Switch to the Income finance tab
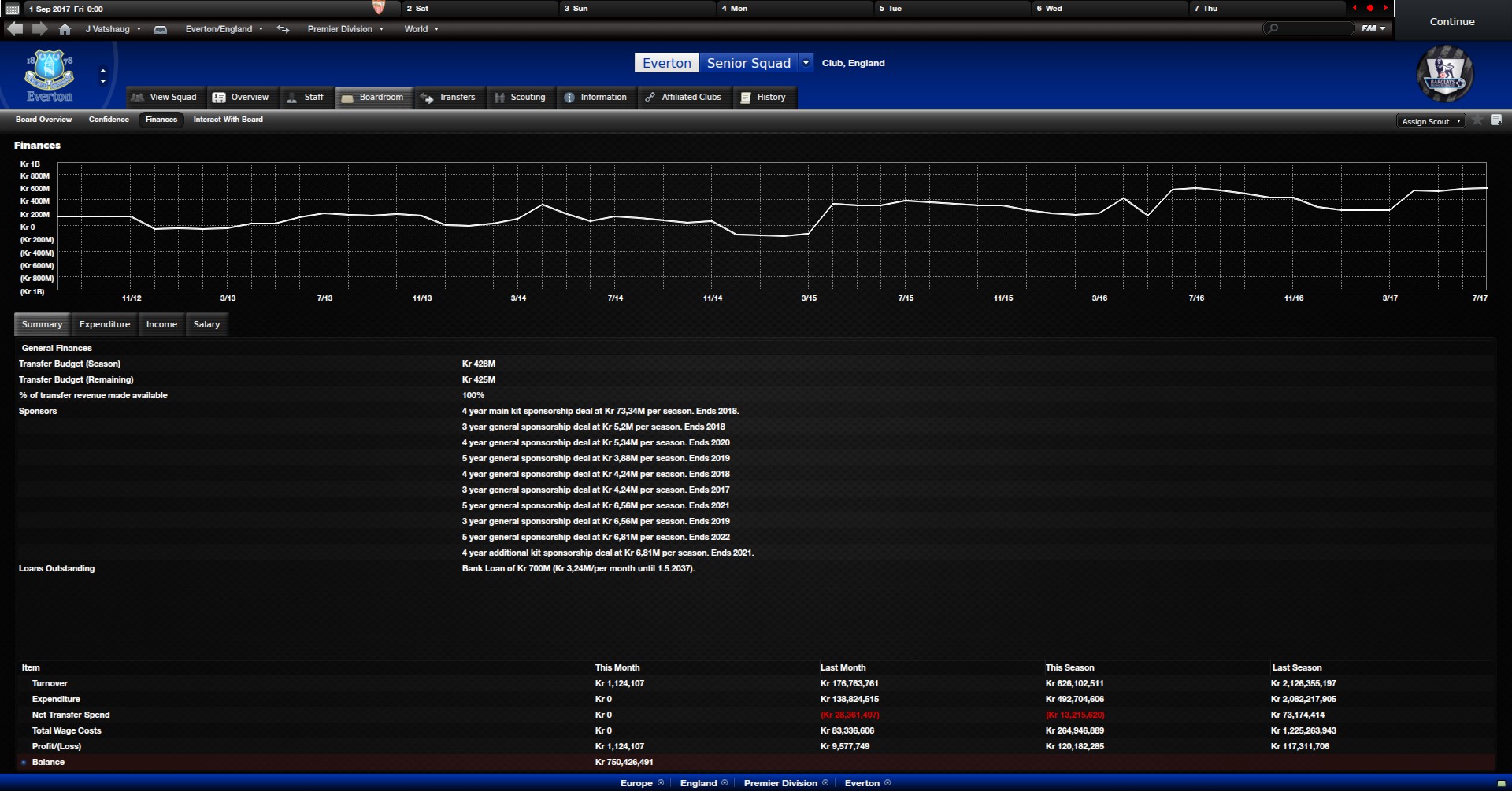 click(161, 324)
